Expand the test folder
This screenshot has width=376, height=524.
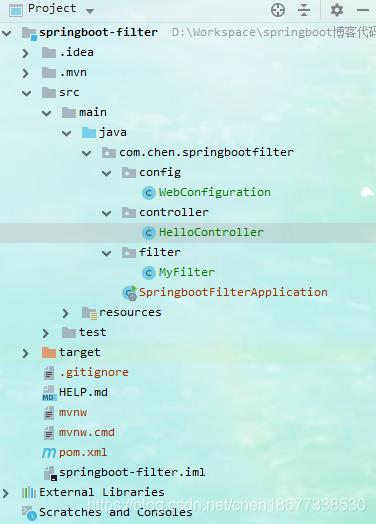click(x=45, y=333)
